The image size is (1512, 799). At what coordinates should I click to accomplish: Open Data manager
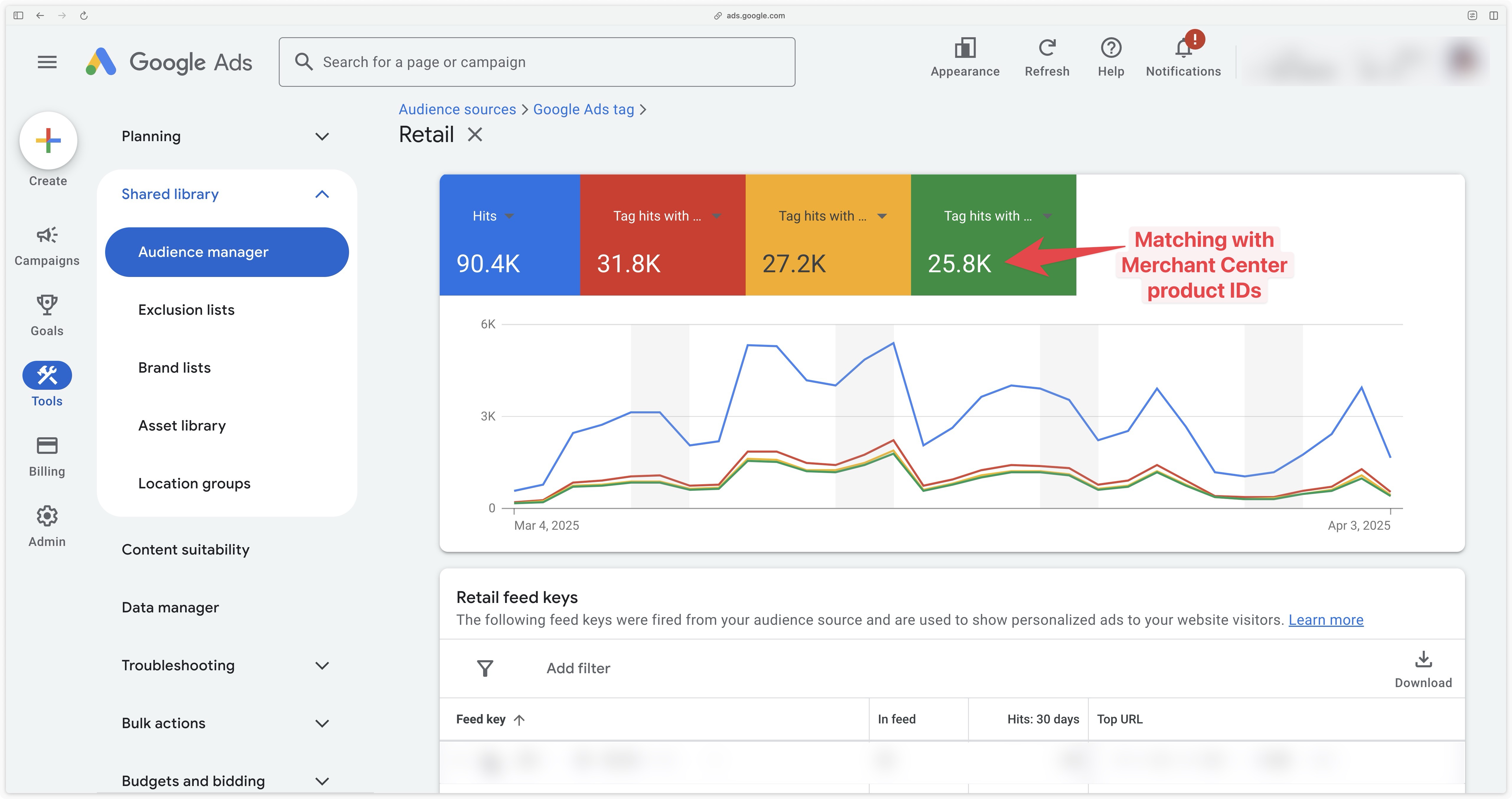tap(170, 608)
